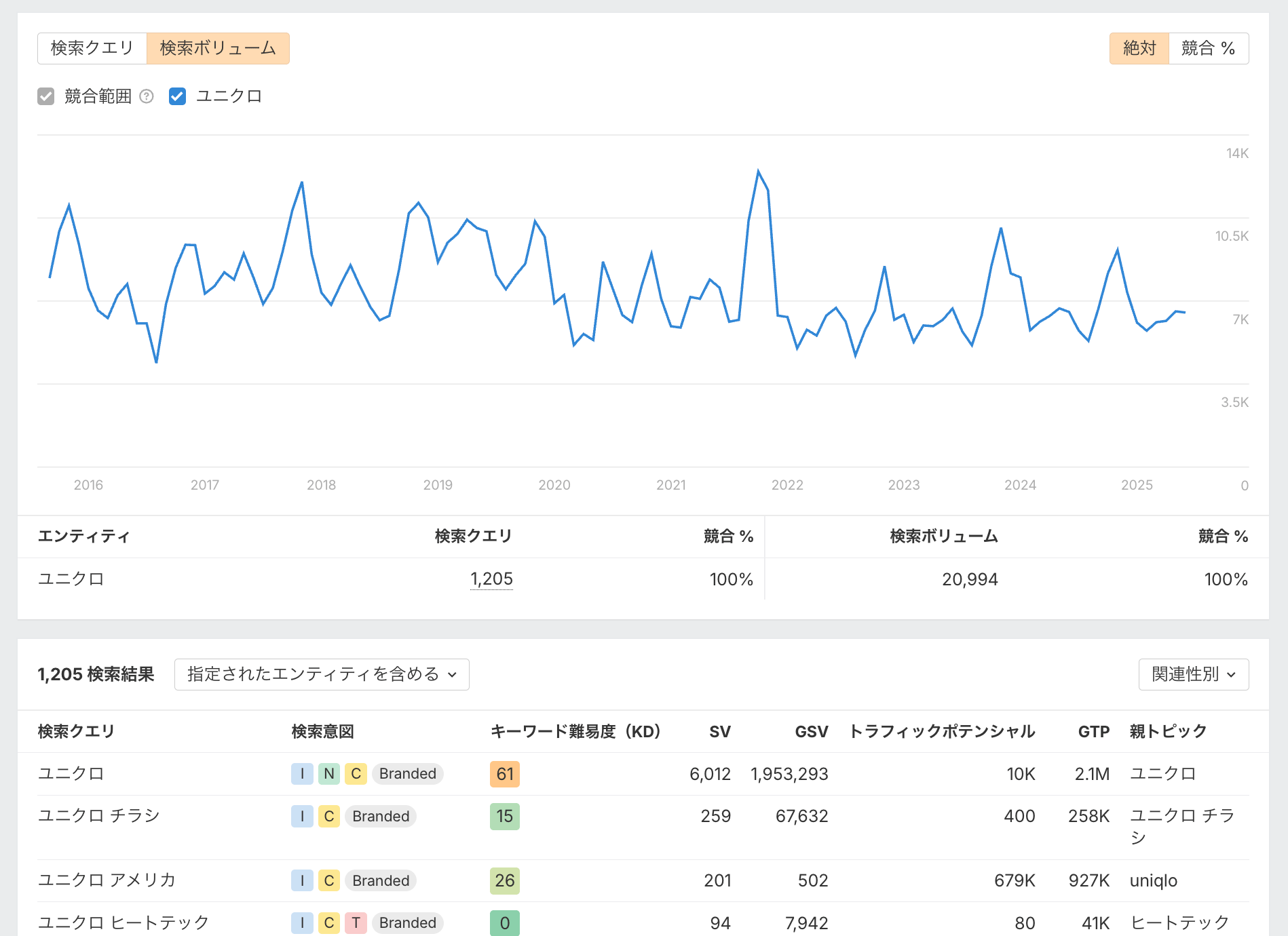1288x936 pixels.
Task: Switch to 競合 % view toggle
Action: [1208, 48]
